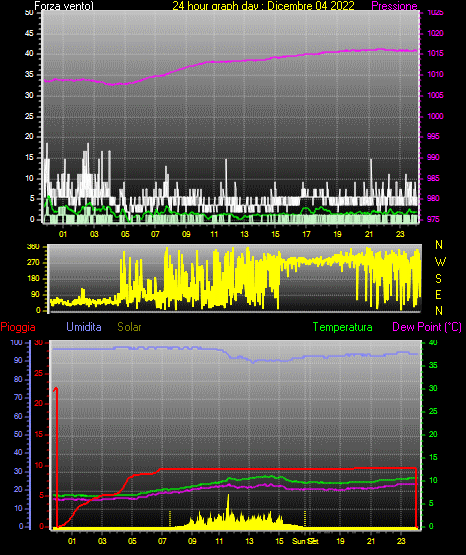Click the pressure axis value "1000"
Screen dimensions: 466x555
coord(435,116)
